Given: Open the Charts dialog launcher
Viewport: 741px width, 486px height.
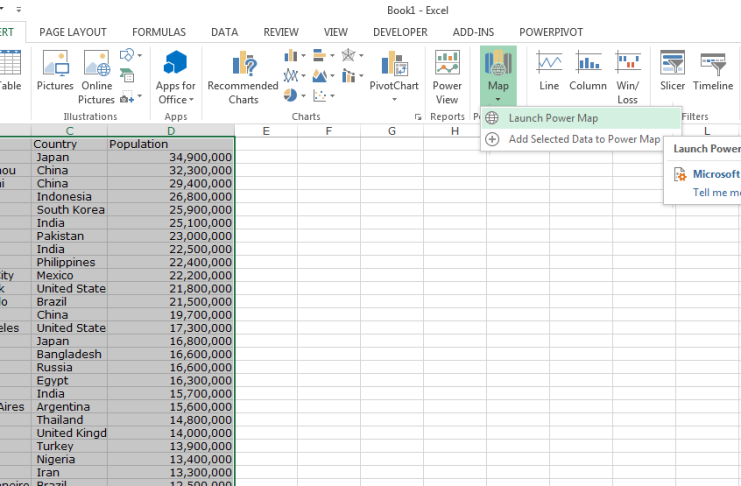Looking at the screenshot, I should (x=418, y=117).
